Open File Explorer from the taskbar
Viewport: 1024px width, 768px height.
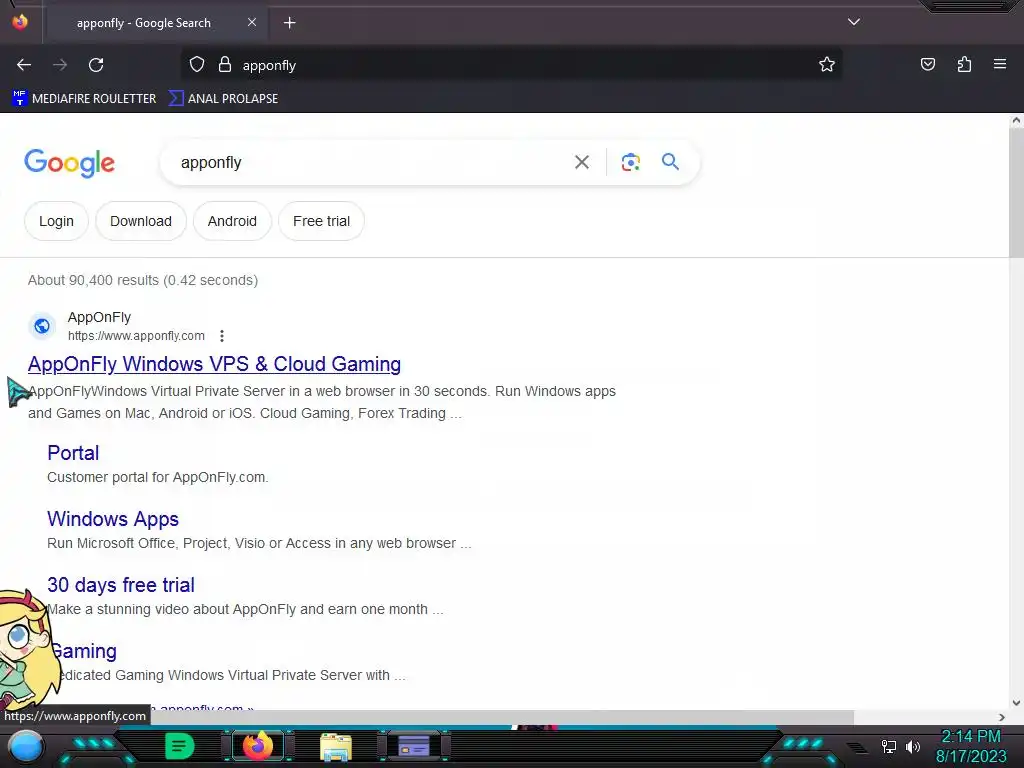pyautogui.click(x=336, y=746)
